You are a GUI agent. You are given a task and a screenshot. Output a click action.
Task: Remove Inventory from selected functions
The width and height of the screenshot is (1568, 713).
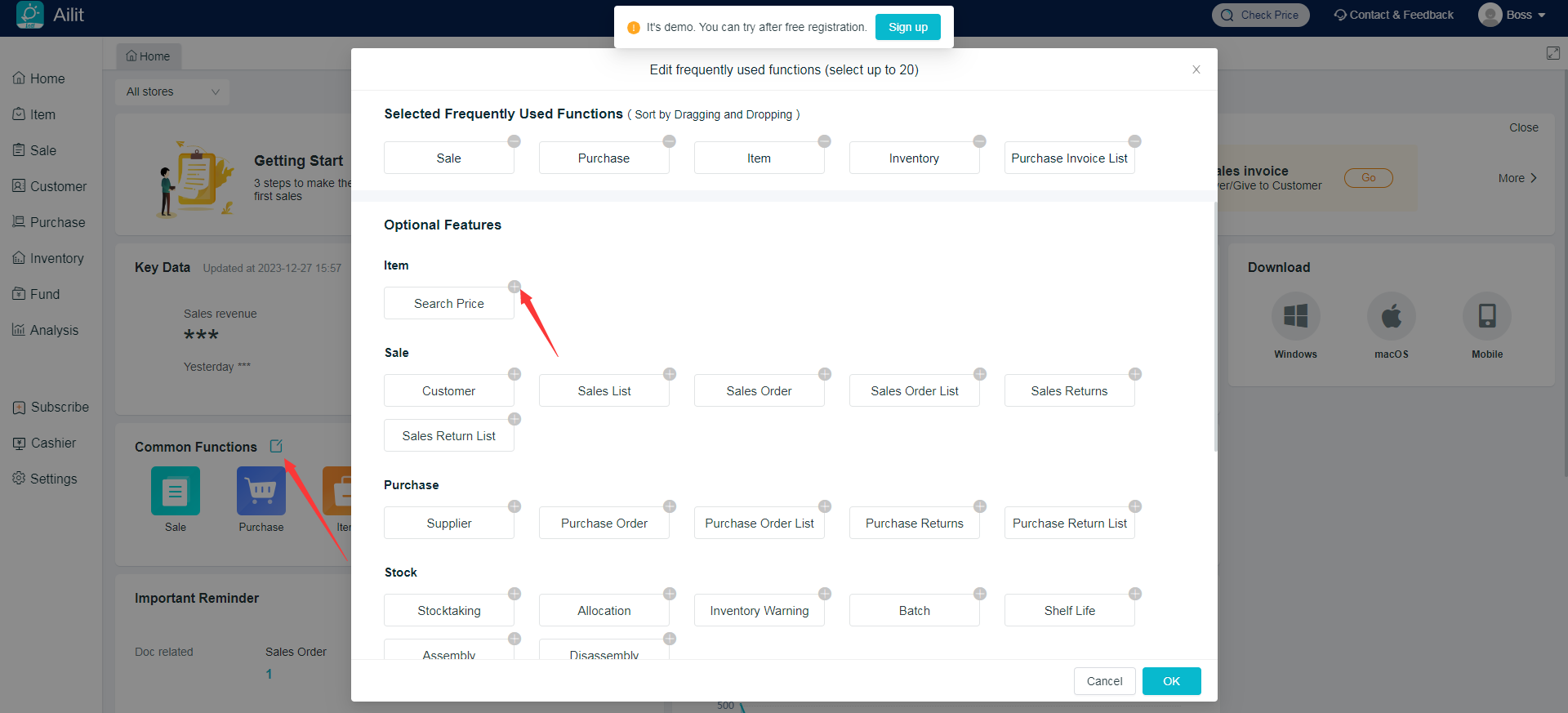[x=979, y=141]
